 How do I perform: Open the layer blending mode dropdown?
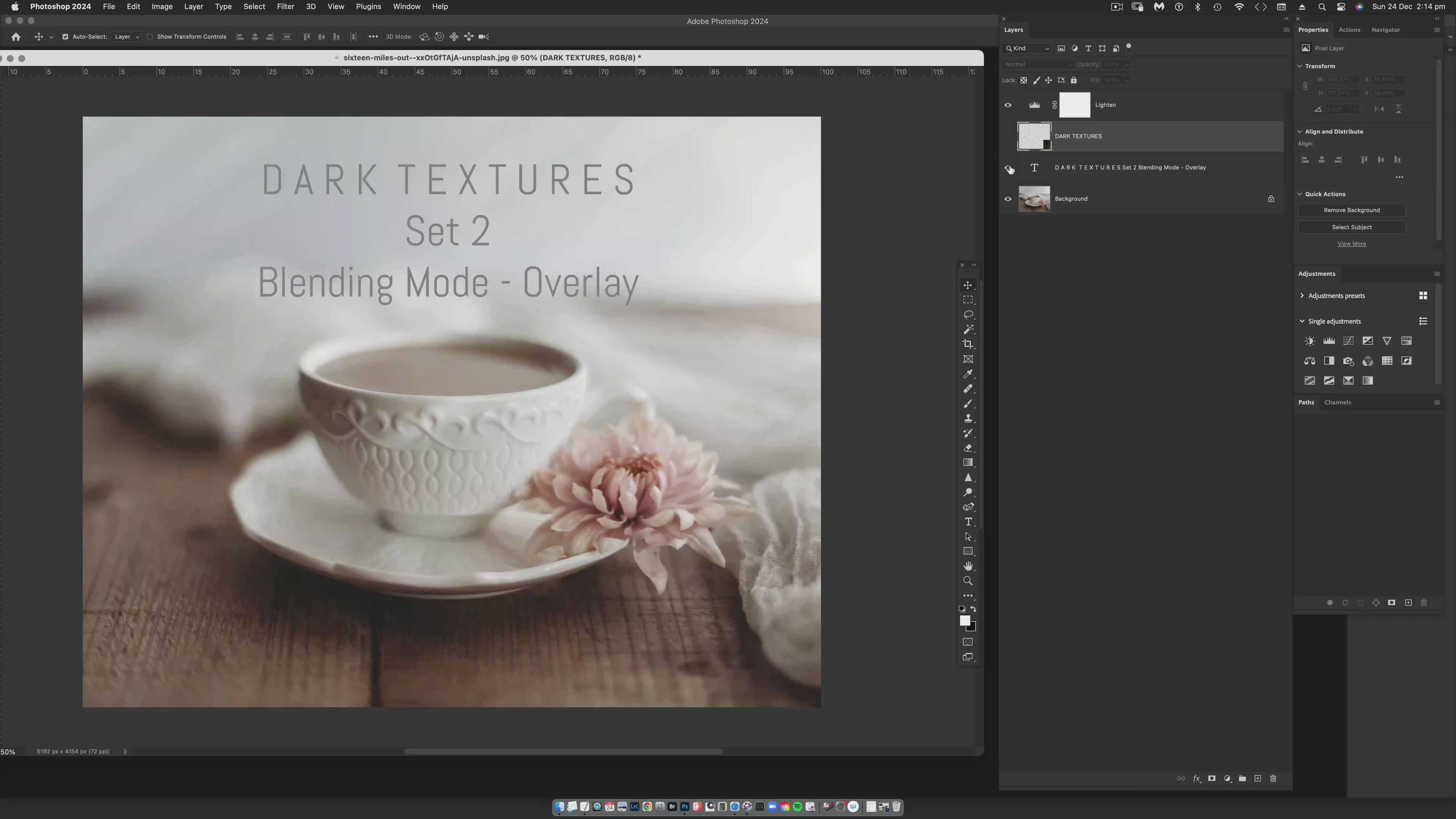click(x=1039, y=64)
